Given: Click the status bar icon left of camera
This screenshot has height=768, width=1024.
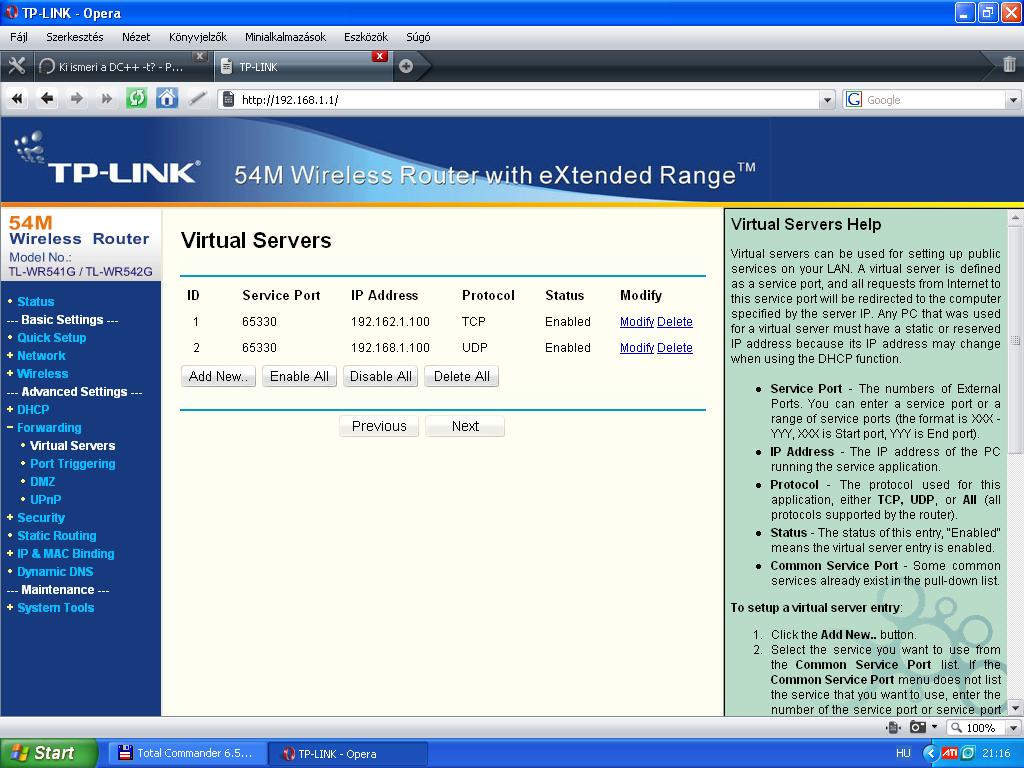Looking at the screenshot, I should (x=893, y=727).
